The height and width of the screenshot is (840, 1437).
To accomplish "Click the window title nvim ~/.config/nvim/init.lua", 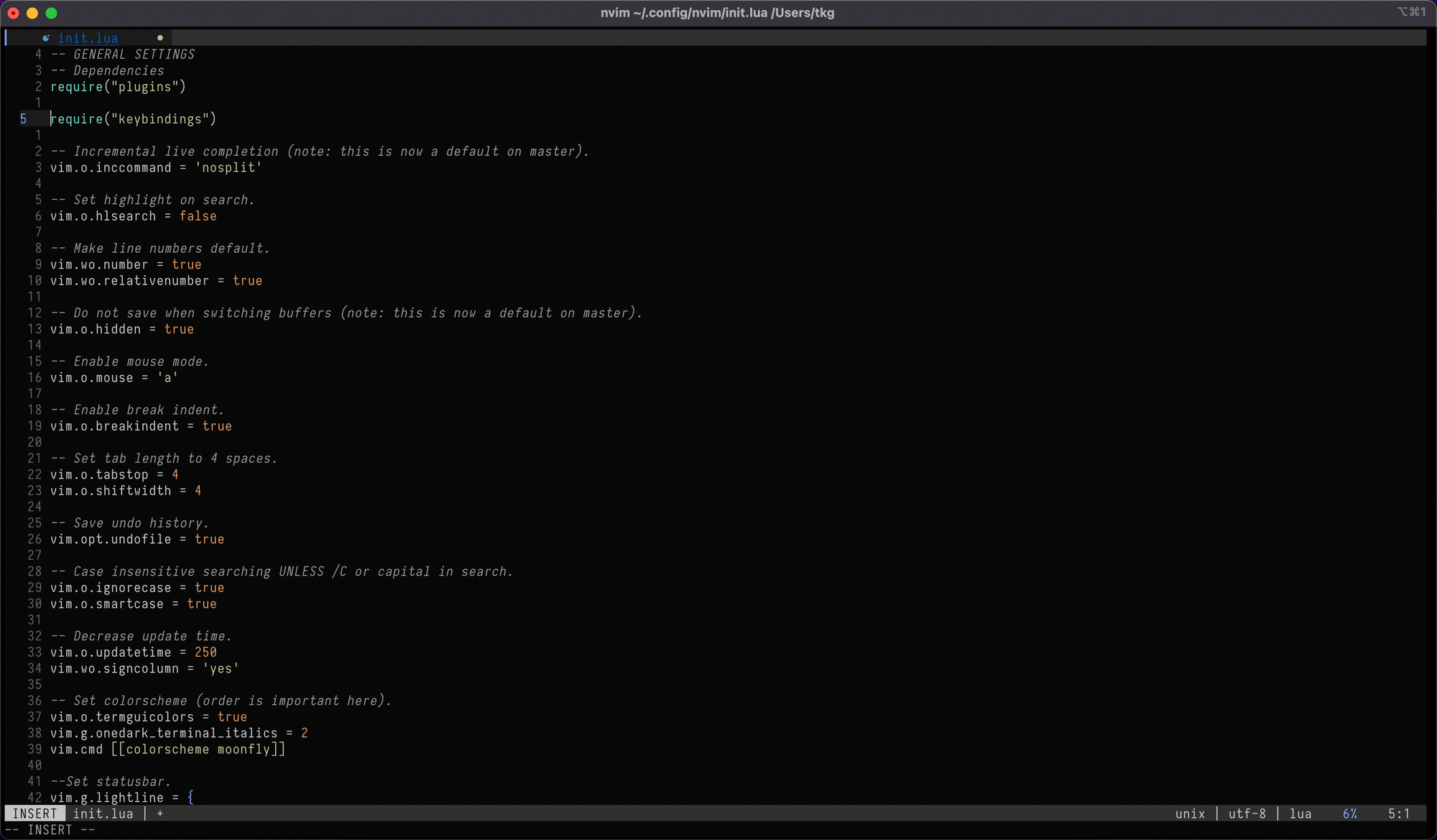I will 717,13.
